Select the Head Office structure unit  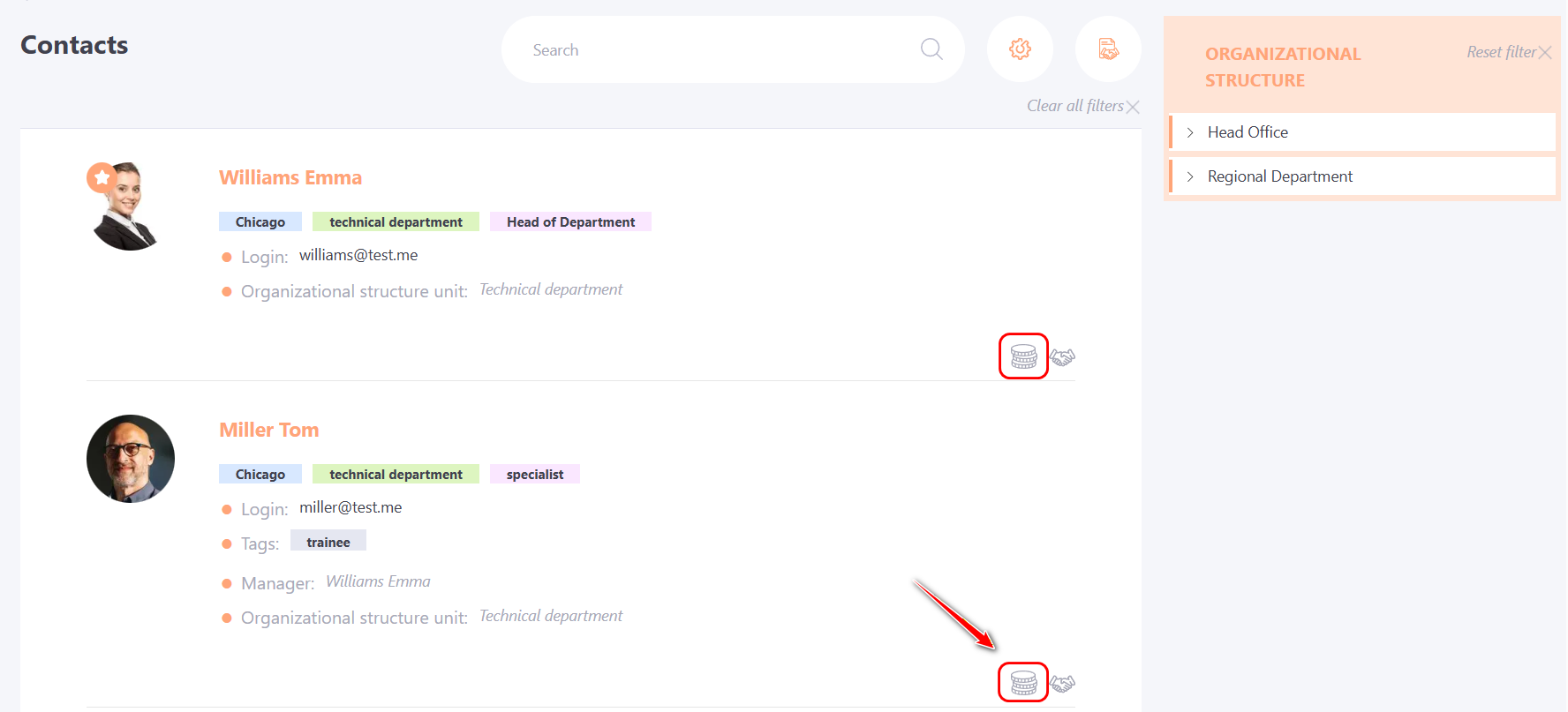tap(1248, 132)
